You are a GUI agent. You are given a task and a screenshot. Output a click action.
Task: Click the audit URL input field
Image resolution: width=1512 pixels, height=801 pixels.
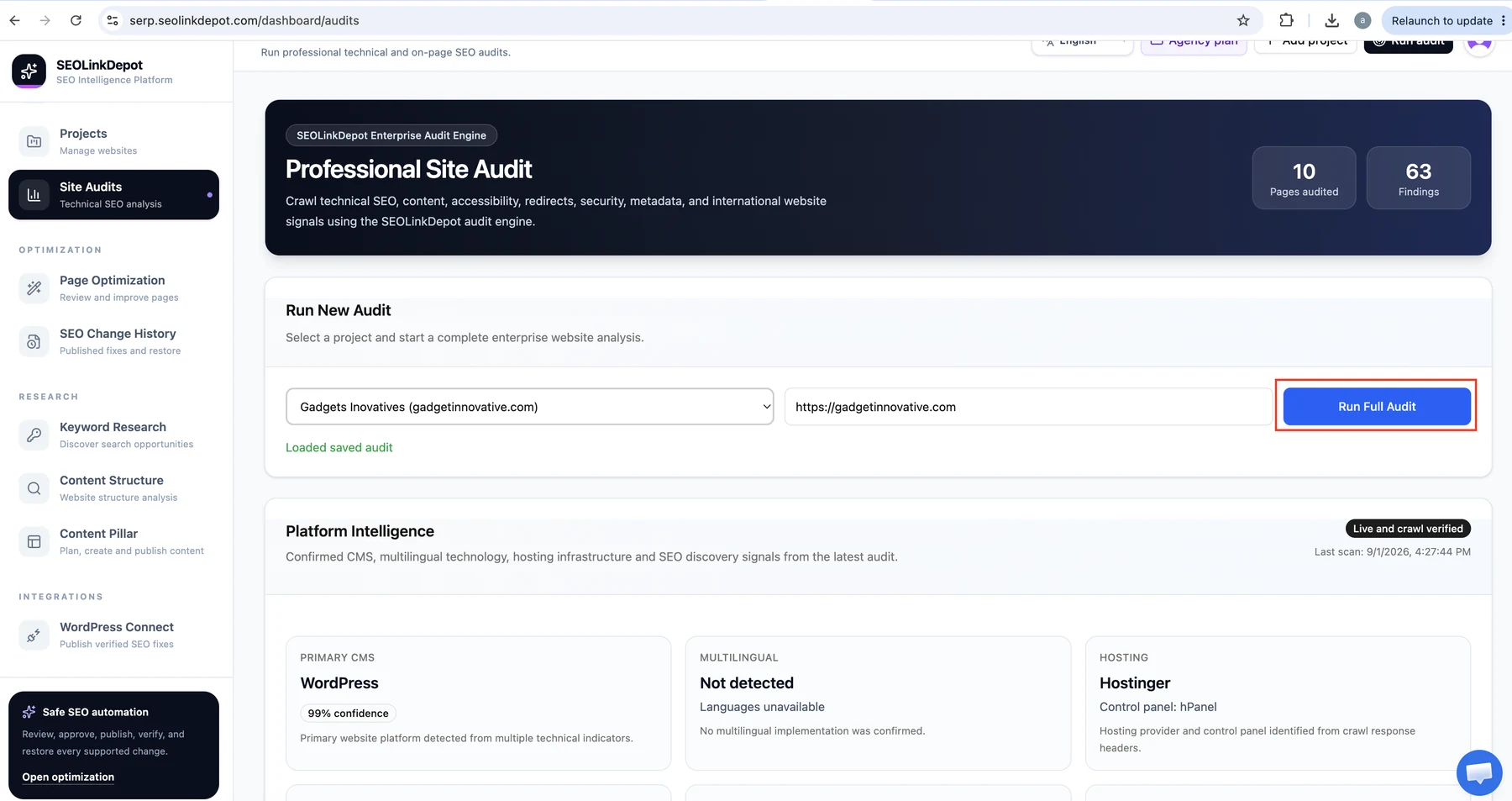[x=1027, y=407]
